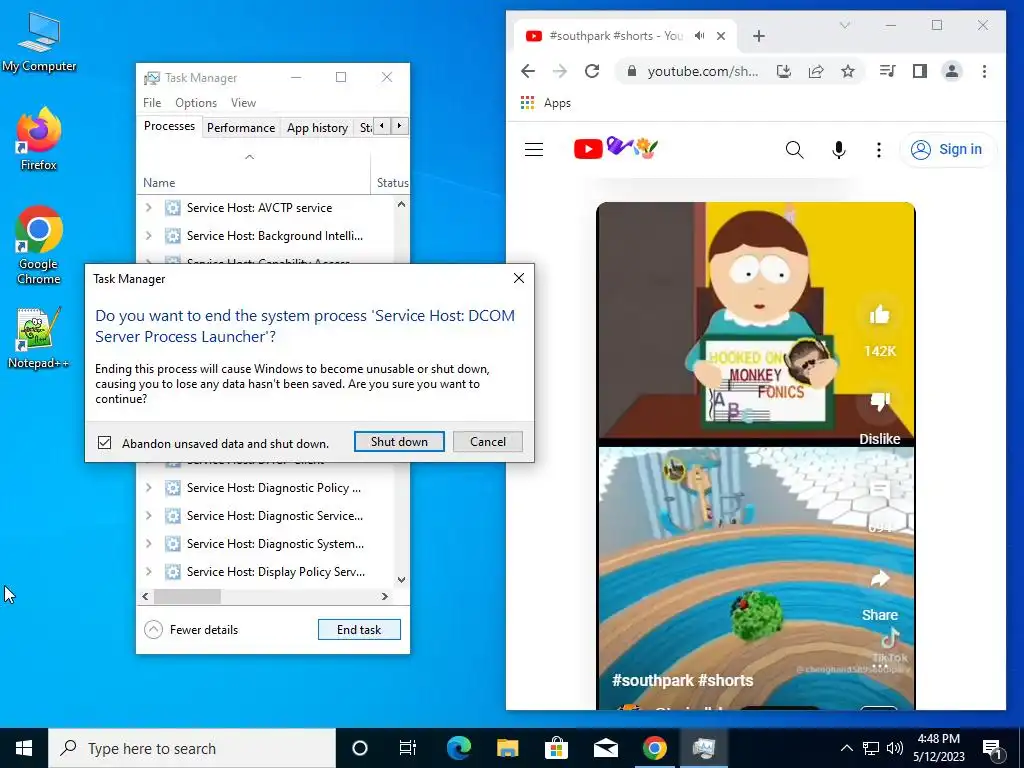Expand Service Host: Diagnostic Policy row
Screen dimensions: 1024x768
[x=149, y=488]
